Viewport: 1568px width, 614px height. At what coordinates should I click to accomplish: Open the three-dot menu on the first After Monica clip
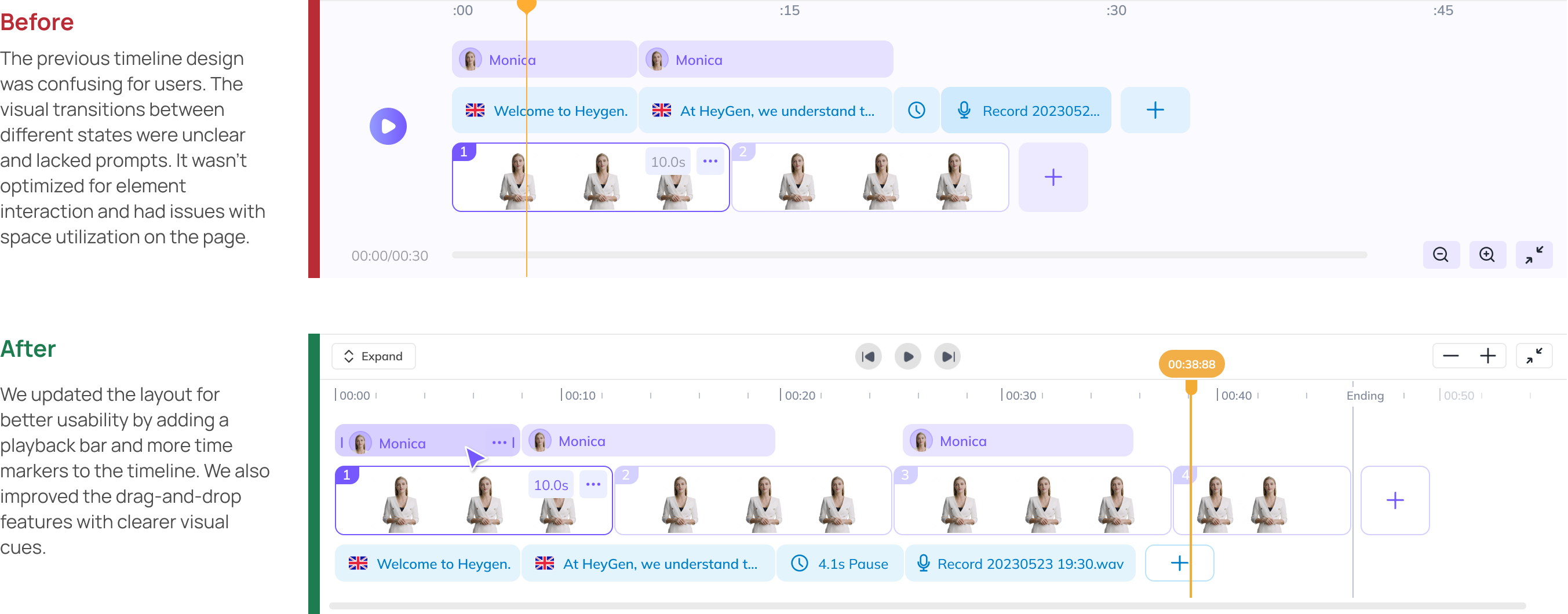point(499,443)
